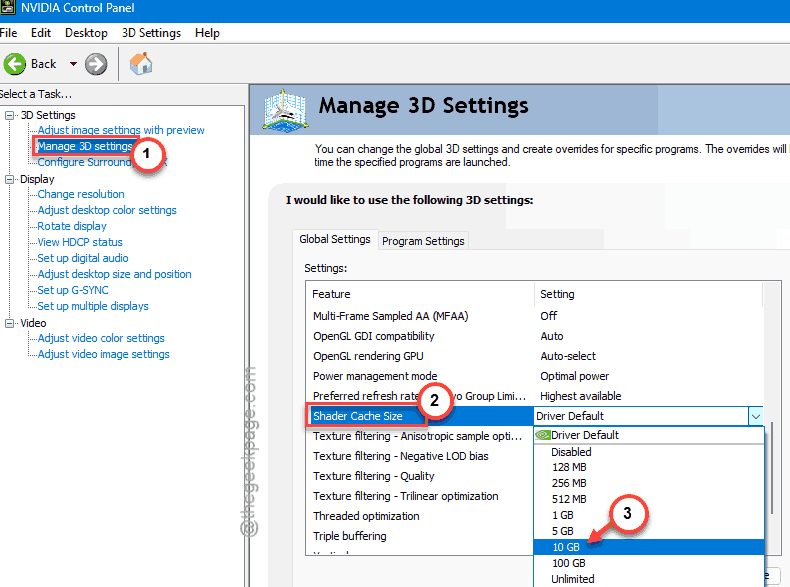Viewport: 790px width, 587px height.
Task: Open the Back history dropdown arrow
Action: click(73, 64)
